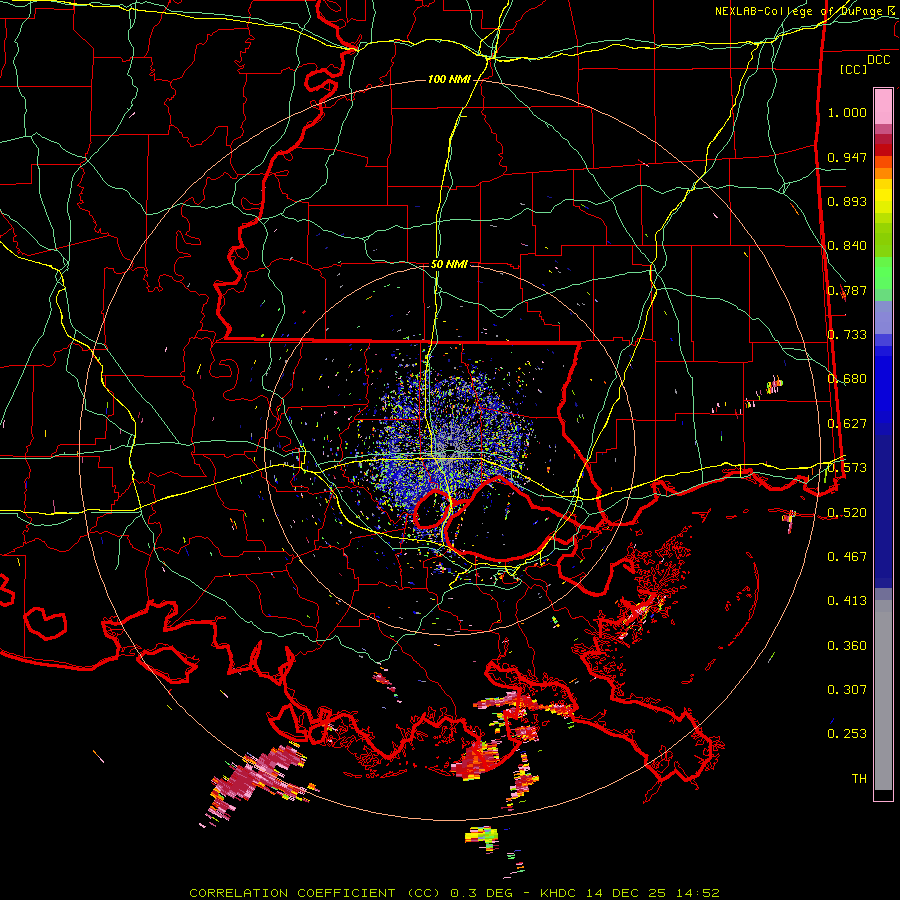
Task: Click the 1.000 legend value
Action: coord(847,112)
